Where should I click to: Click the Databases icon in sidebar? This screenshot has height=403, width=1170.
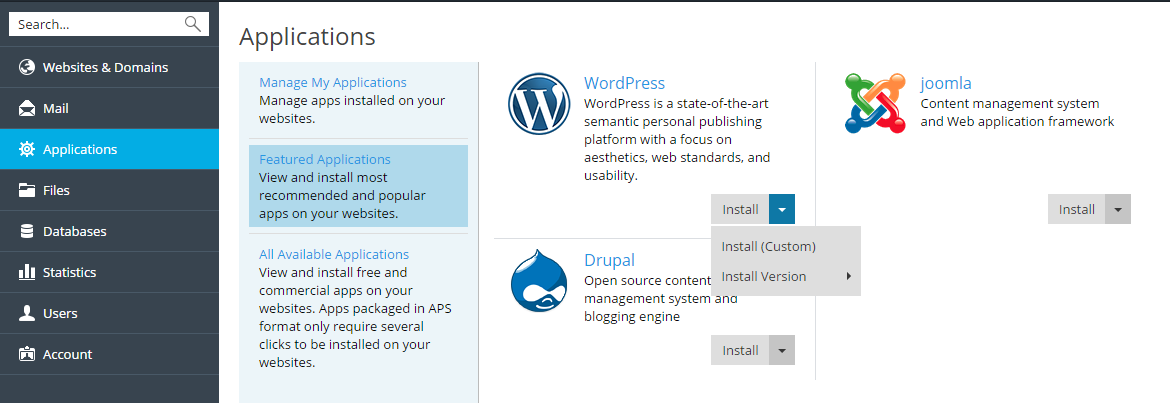pos(27,231)
